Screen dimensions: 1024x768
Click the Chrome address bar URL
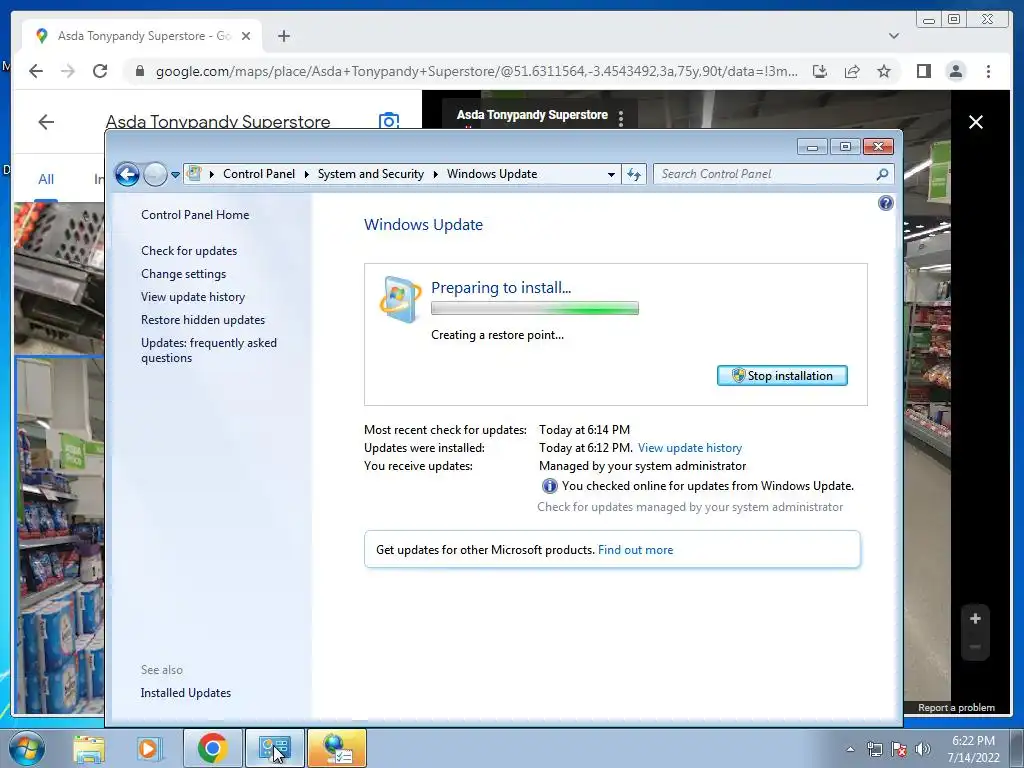click(476, 71)
